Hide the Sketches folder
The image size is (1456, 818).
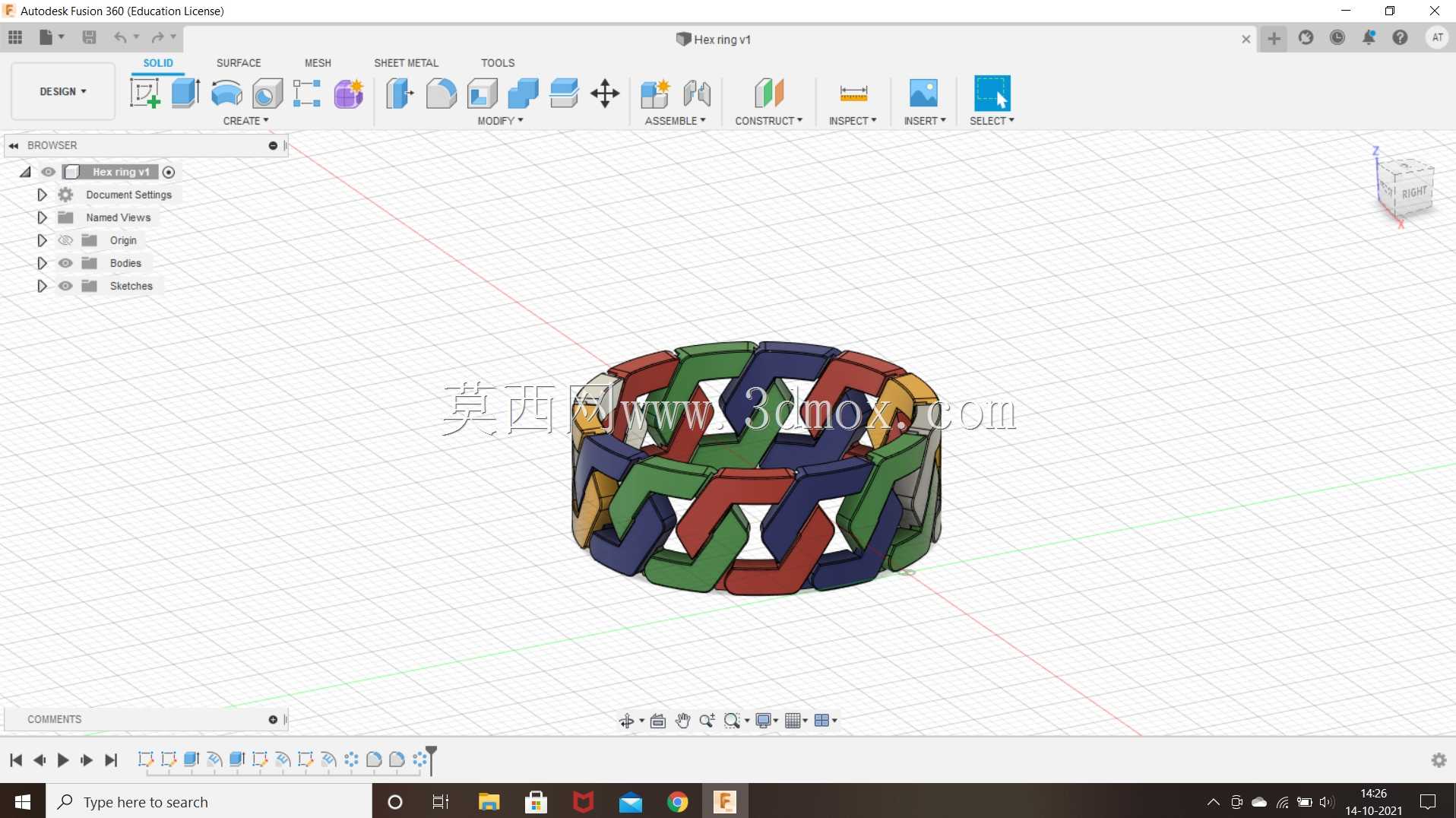pyautogui.click(x=65, y=286)
